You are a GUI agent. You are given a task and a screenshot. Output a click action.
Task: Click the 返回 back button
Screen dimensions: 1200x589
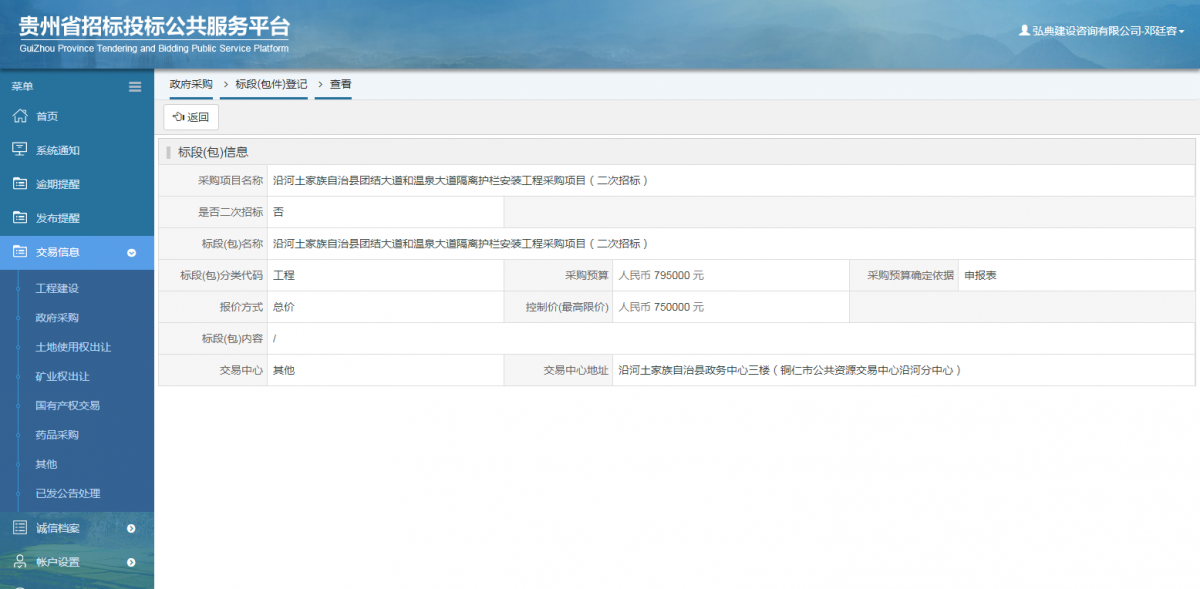tap(191, 117)
